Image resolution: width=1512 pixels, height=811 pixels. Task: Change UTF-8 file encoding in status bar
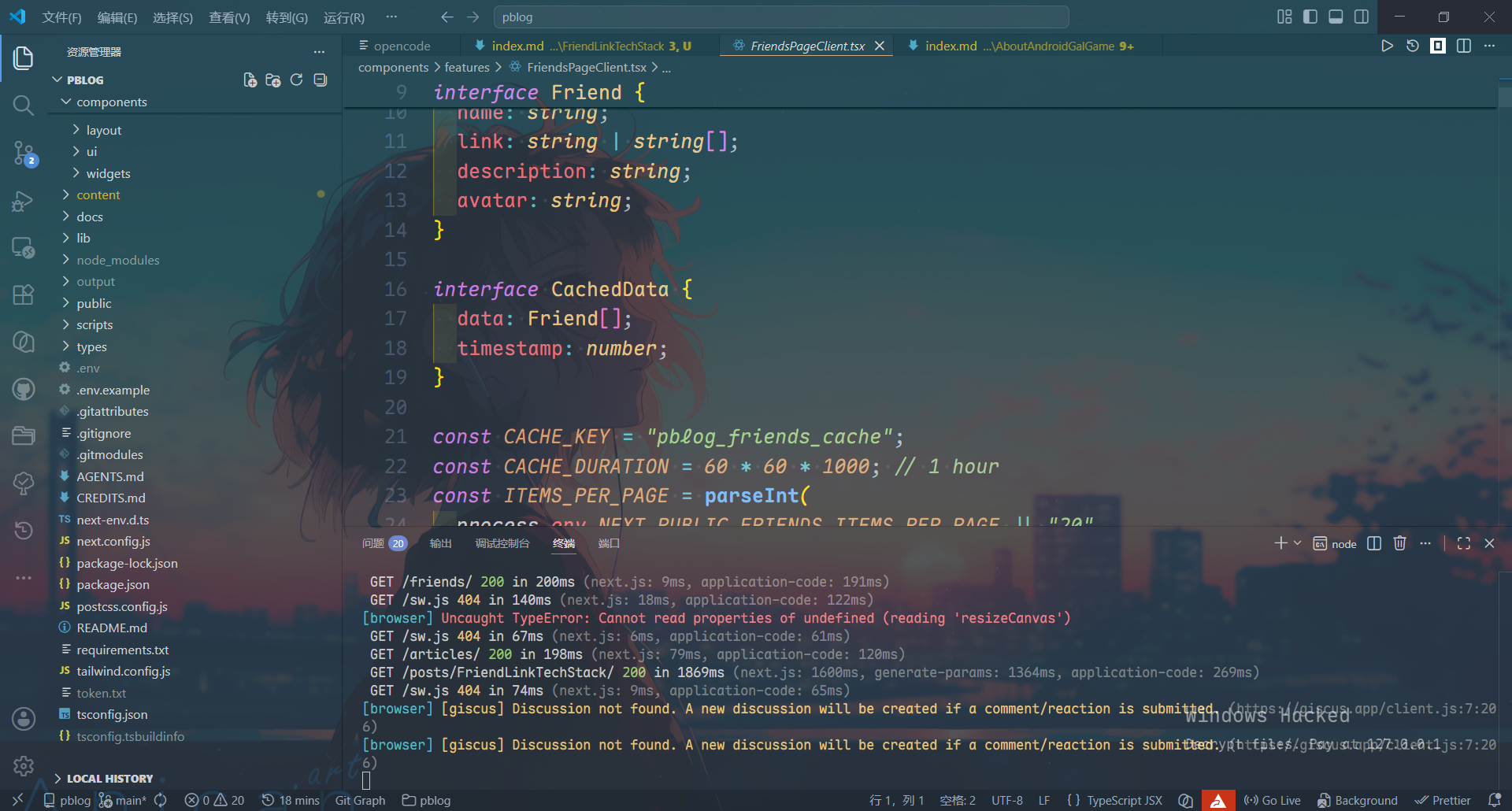coord(1007,800)
